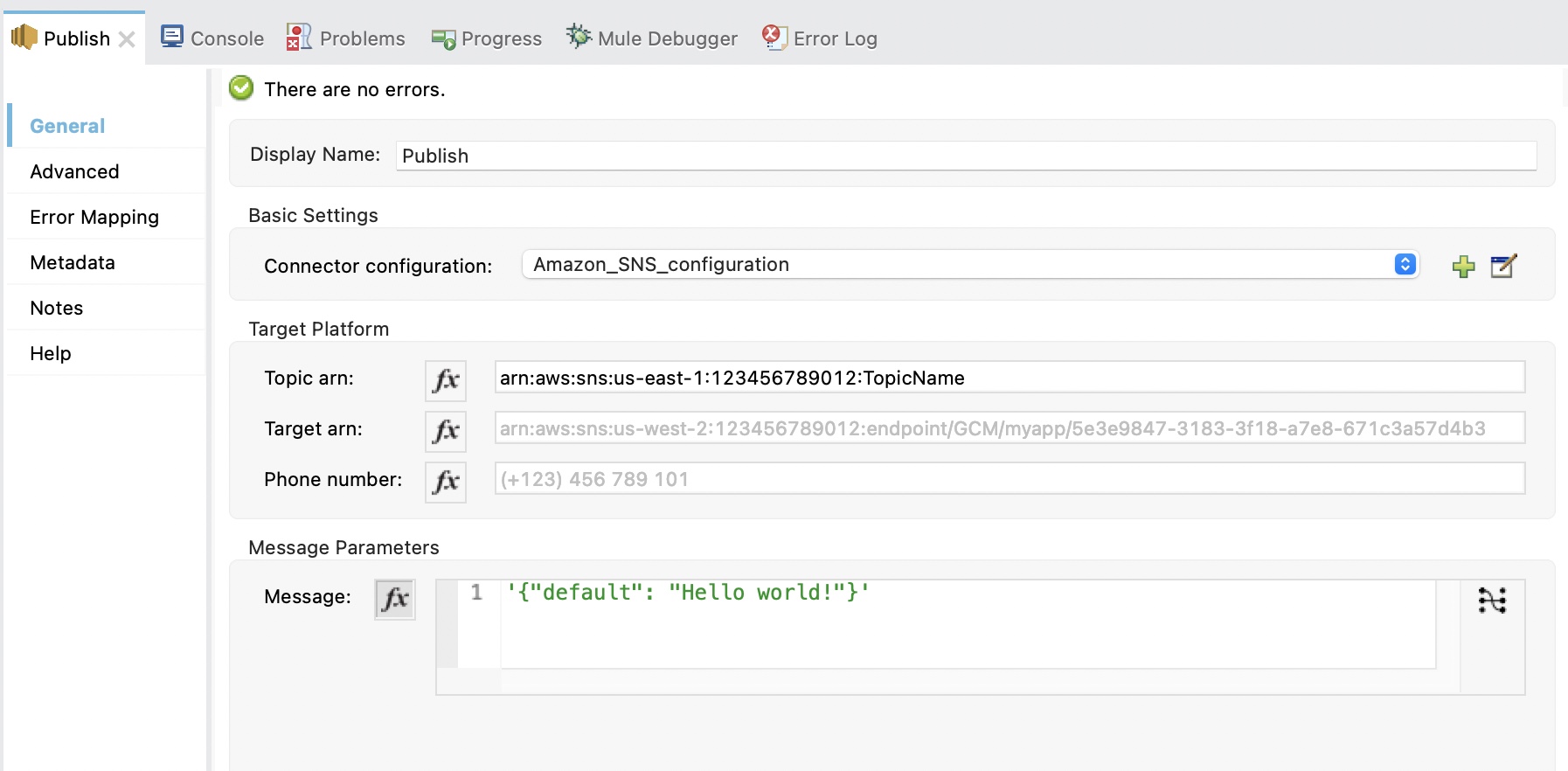Click the green plus add configuration icon
The image size is (1568, 771).
pyautogui.click(x=1463, y=267)
